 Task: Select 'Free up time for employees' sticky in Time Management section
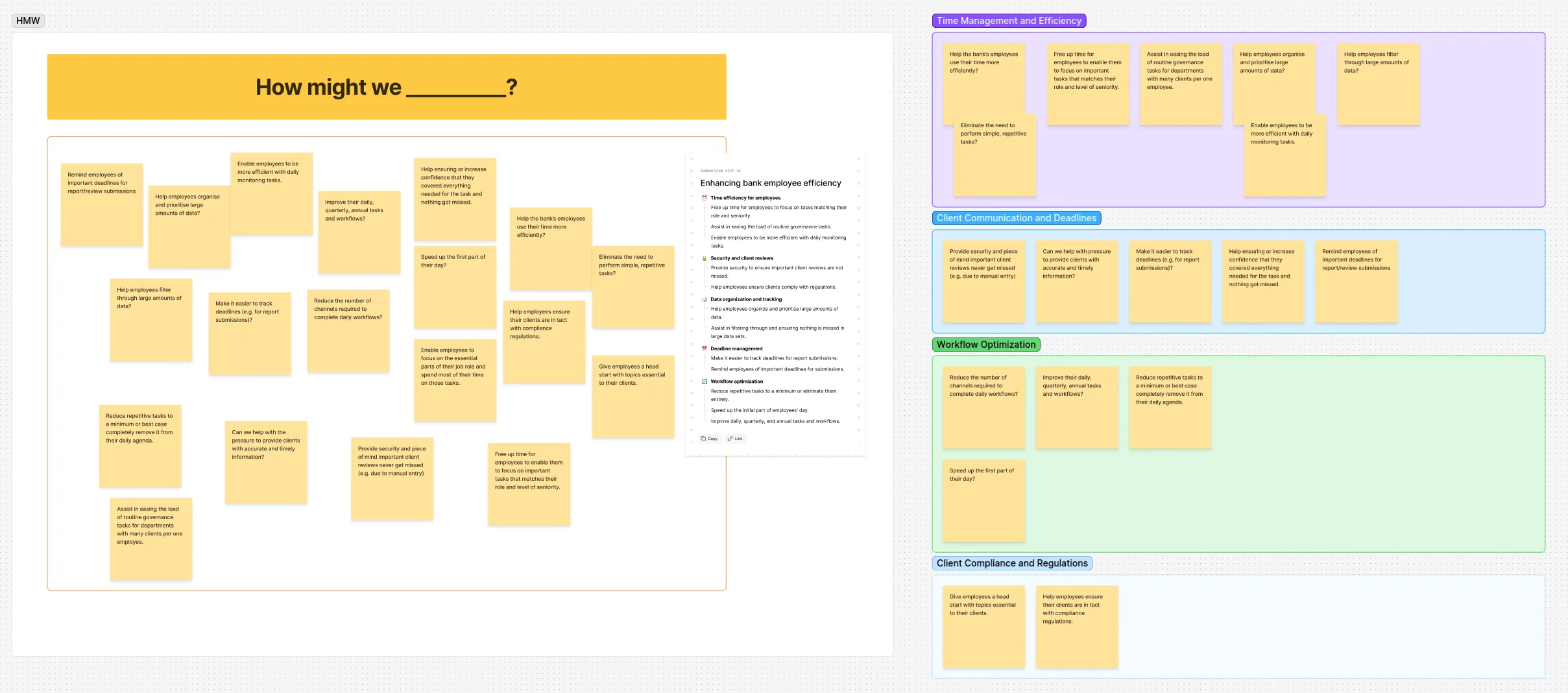[1088, 84]
